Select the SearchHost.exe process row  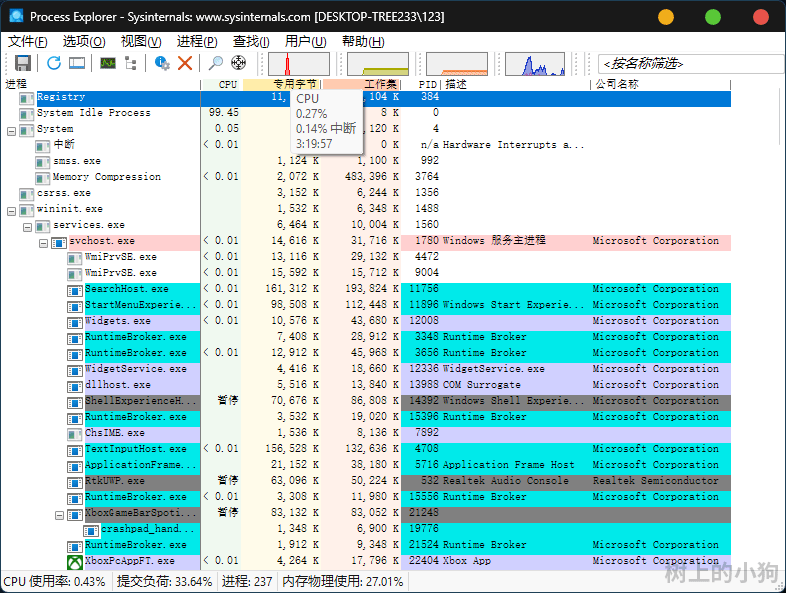pyautogui.click(x=126, y=289)
